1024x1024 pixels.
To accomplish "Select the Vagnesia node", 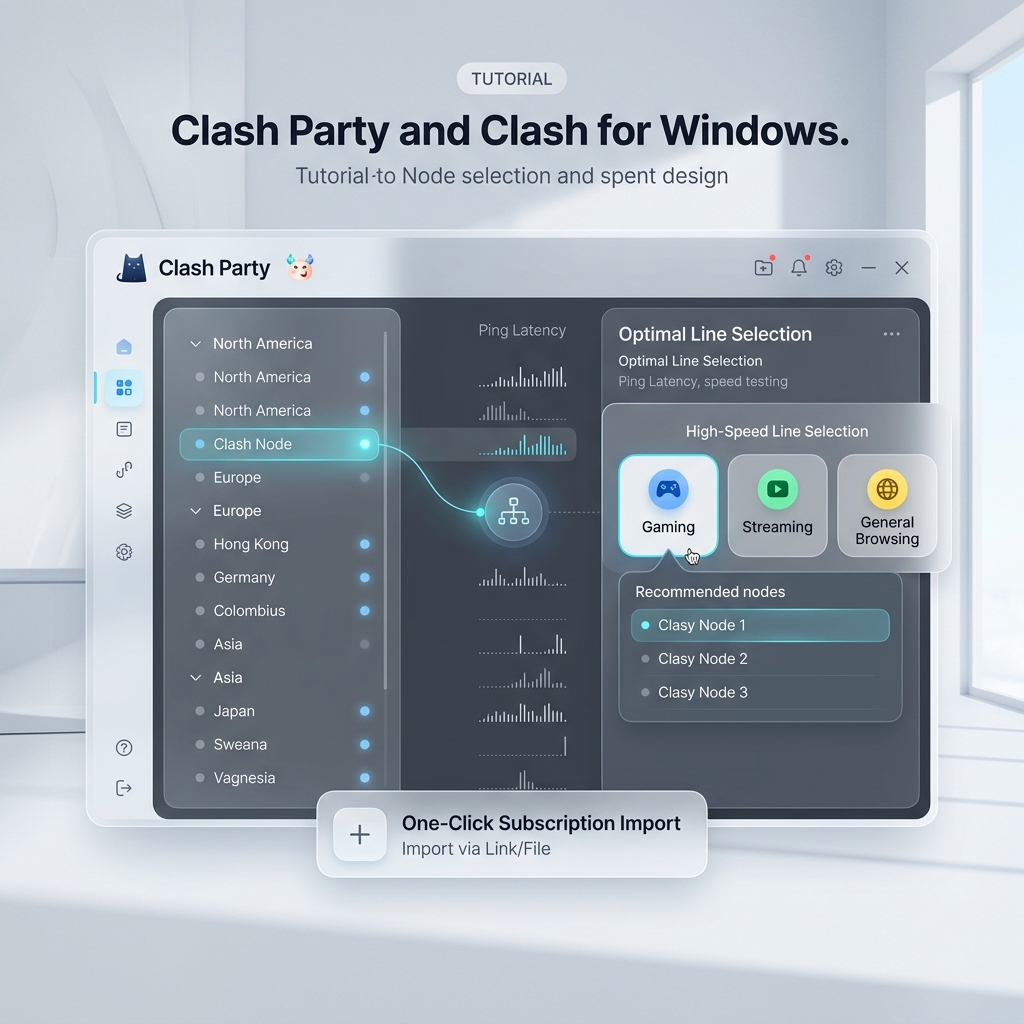I will (280, 778).
